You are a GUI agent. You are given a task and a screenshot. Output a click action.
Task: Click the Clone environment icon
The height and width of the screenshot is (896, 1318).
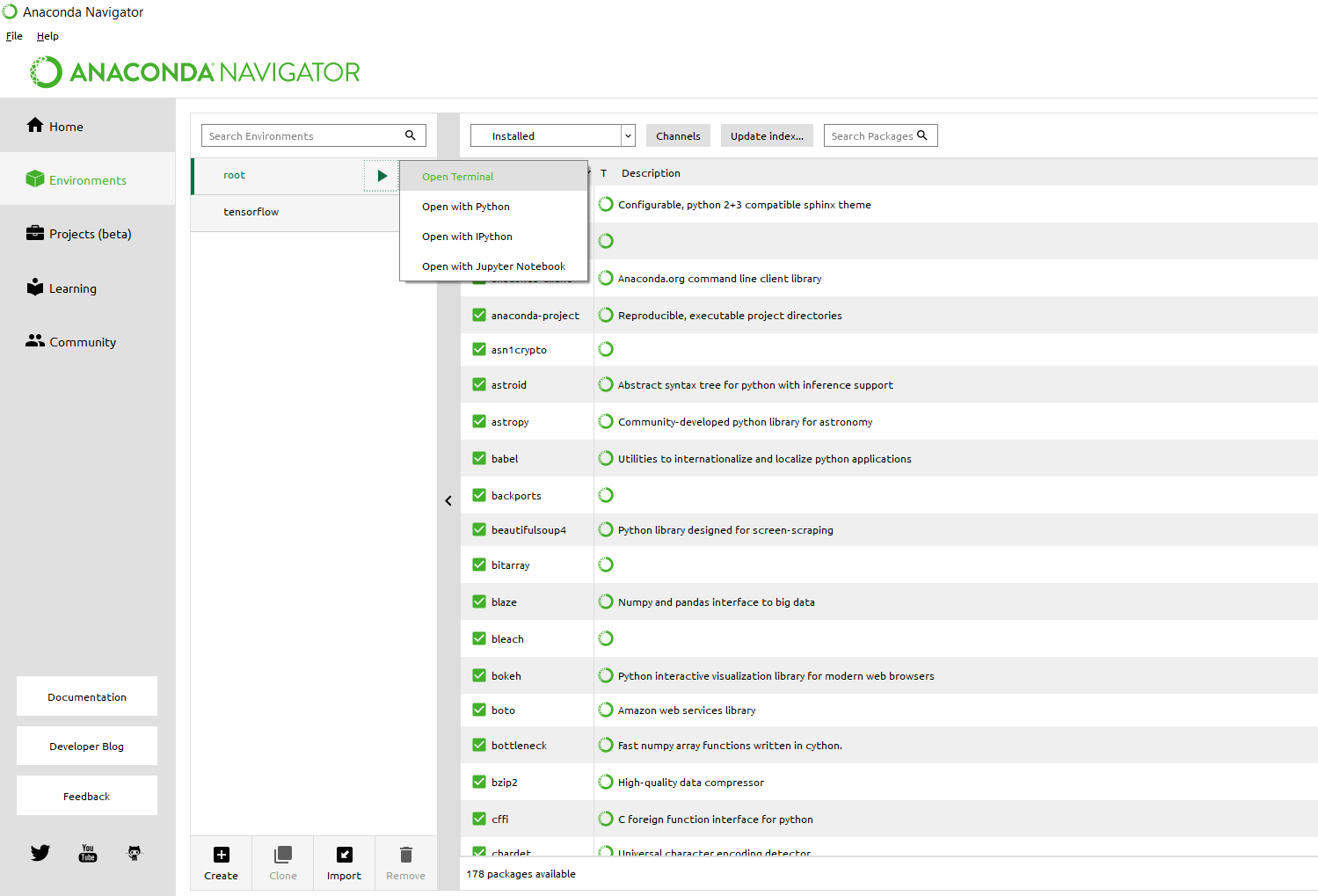pyautogui.click(x=283, y=855)
